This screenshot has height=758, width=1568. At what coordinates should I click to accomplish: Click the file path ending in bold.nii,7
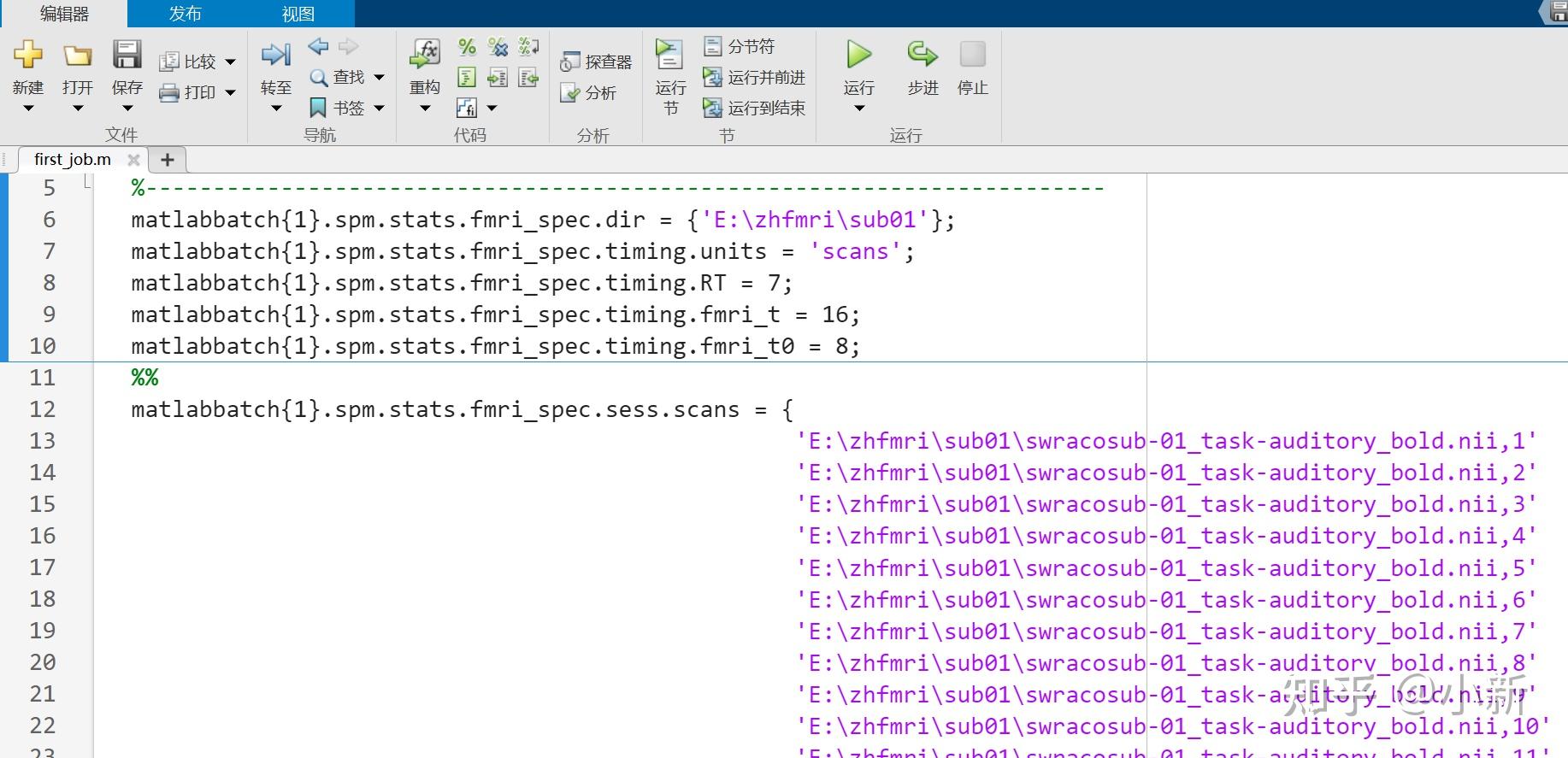1166,631
